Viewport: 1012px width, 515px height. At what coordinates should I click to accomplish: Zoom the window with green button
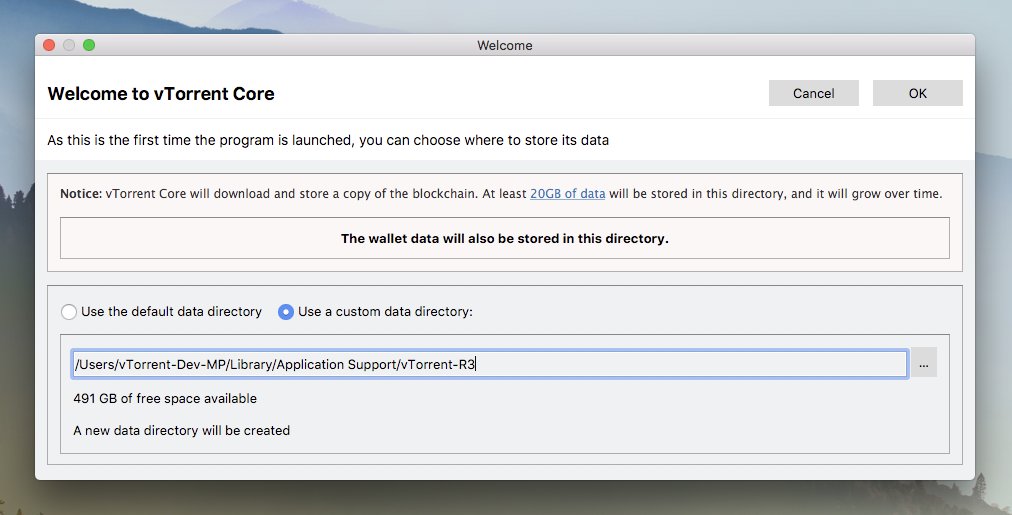click(x=89, y=45)
